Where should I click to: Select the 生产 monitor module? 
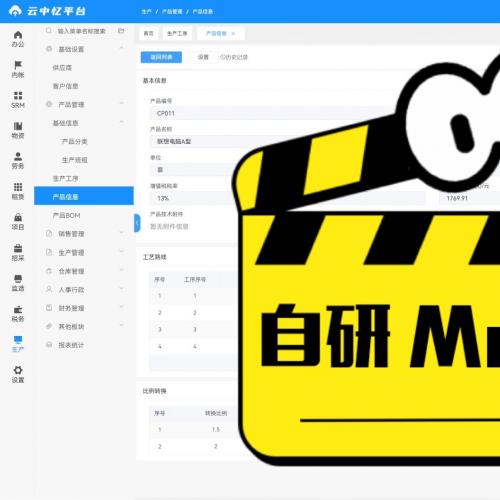(18, 344)
